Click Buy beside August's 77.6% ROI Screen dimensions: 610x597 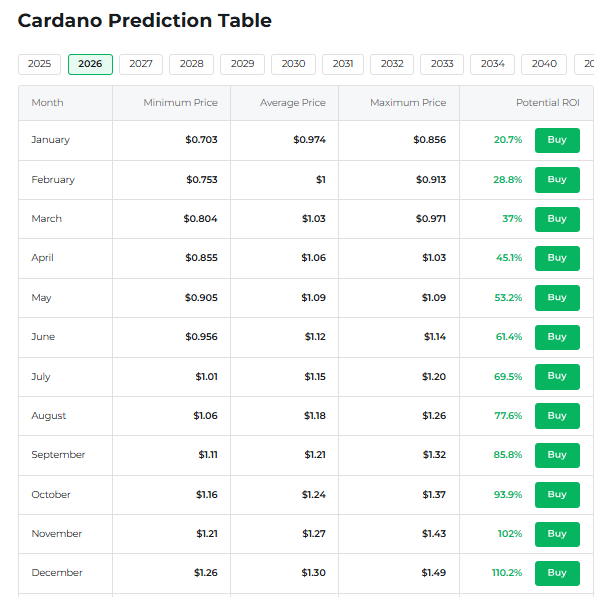tap(557, 416)
